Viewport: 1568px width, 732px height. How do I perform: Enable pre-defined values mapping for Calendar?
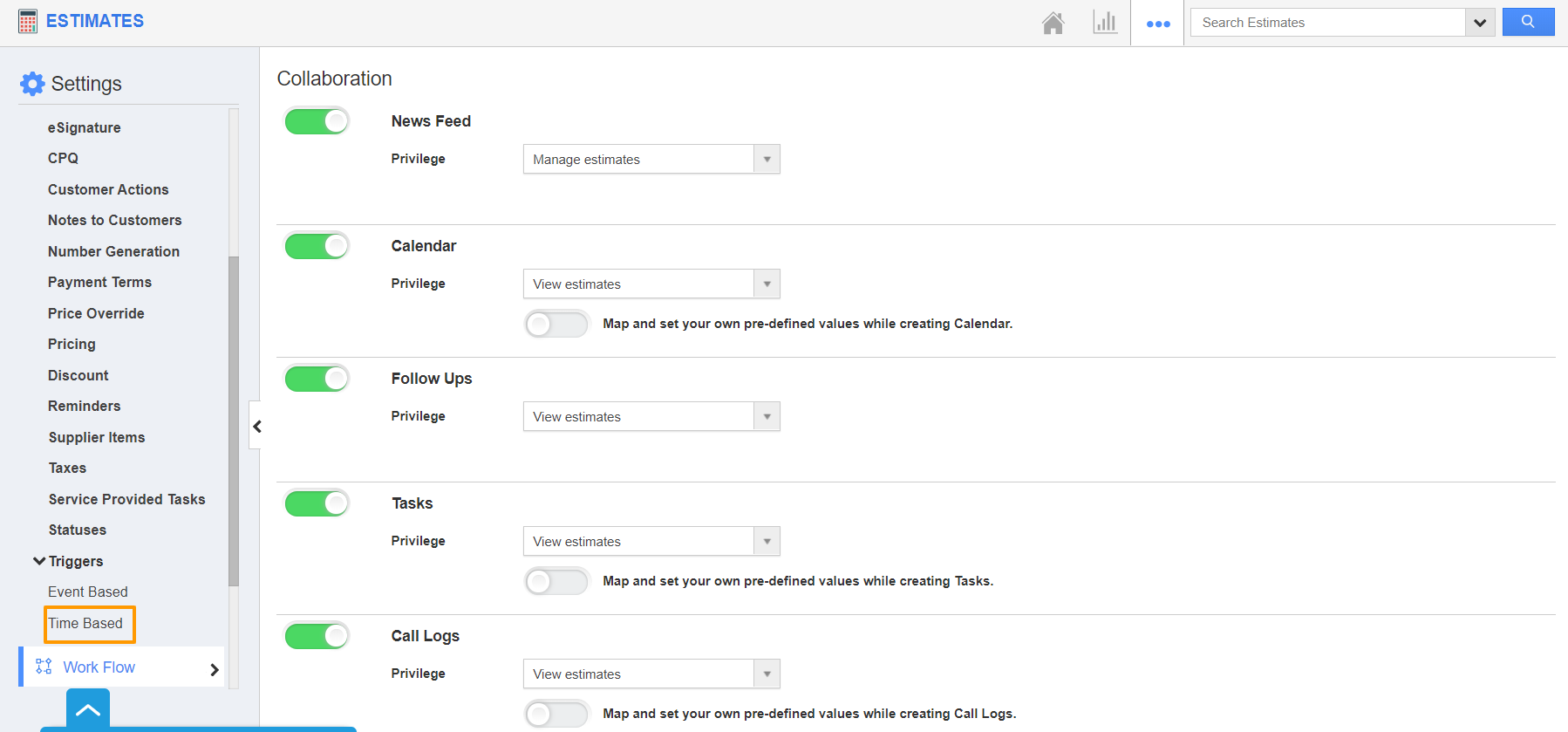[x=556, y=325]
